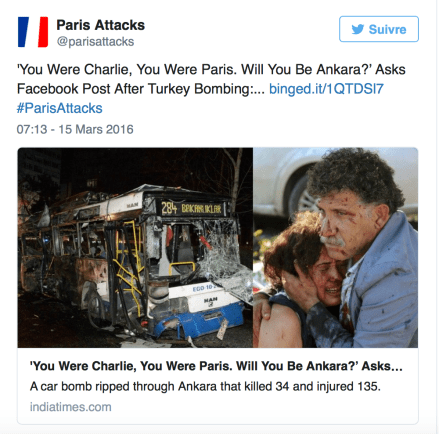
Task: Click the bus route 284 sign in photo
Action: pyautogui.click(x=191, y=208)
